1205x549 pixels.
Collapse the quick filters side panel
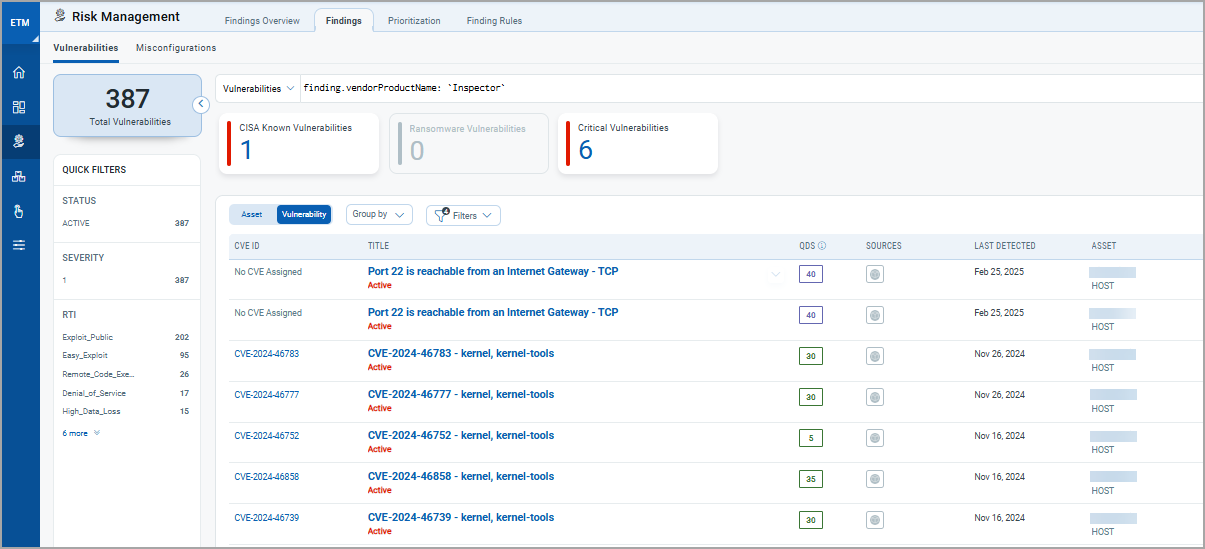(200, 103)
